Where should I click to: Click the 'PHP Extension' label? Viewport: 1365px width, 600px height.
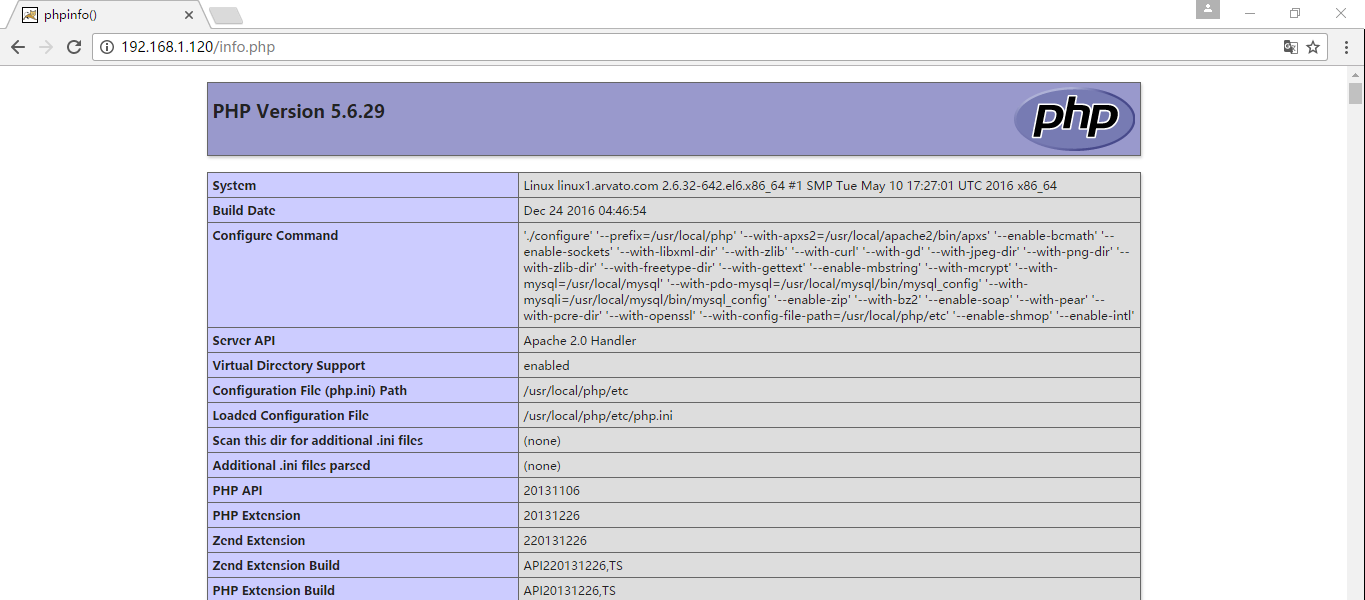[x=256, y=516]
